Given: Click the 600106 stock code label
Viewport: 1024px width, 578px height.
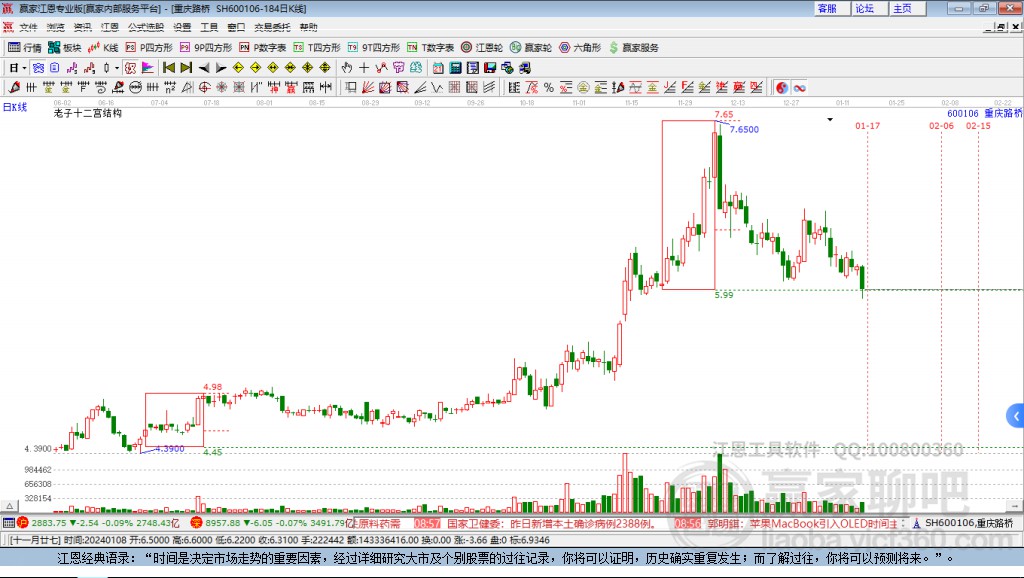Looking at the screenshot, I should tap(963, 114).
